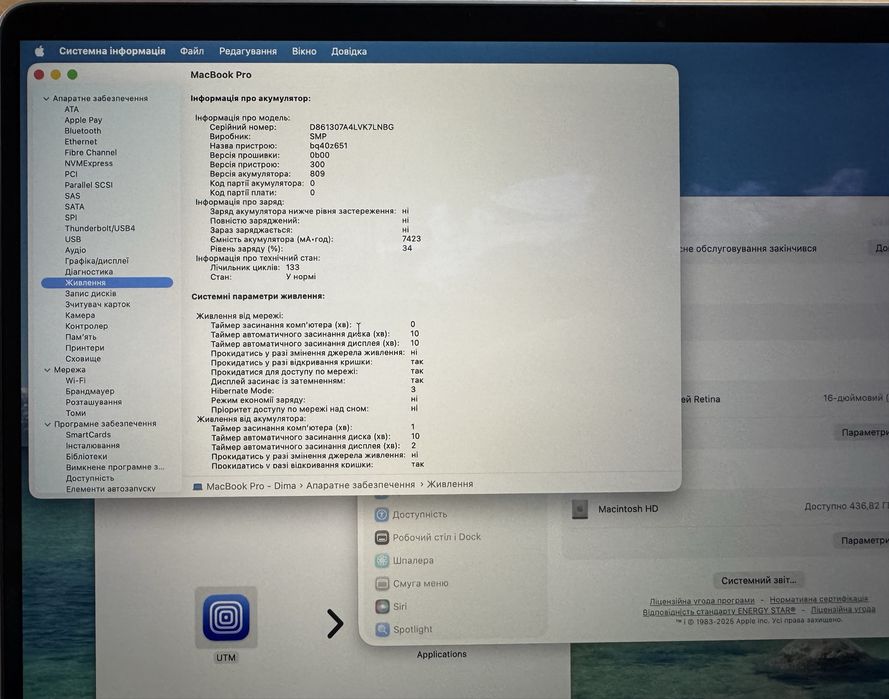The image size is (889, 699).
Task: Click the Accessibility icon in System Settings
Action: (382, 514)
